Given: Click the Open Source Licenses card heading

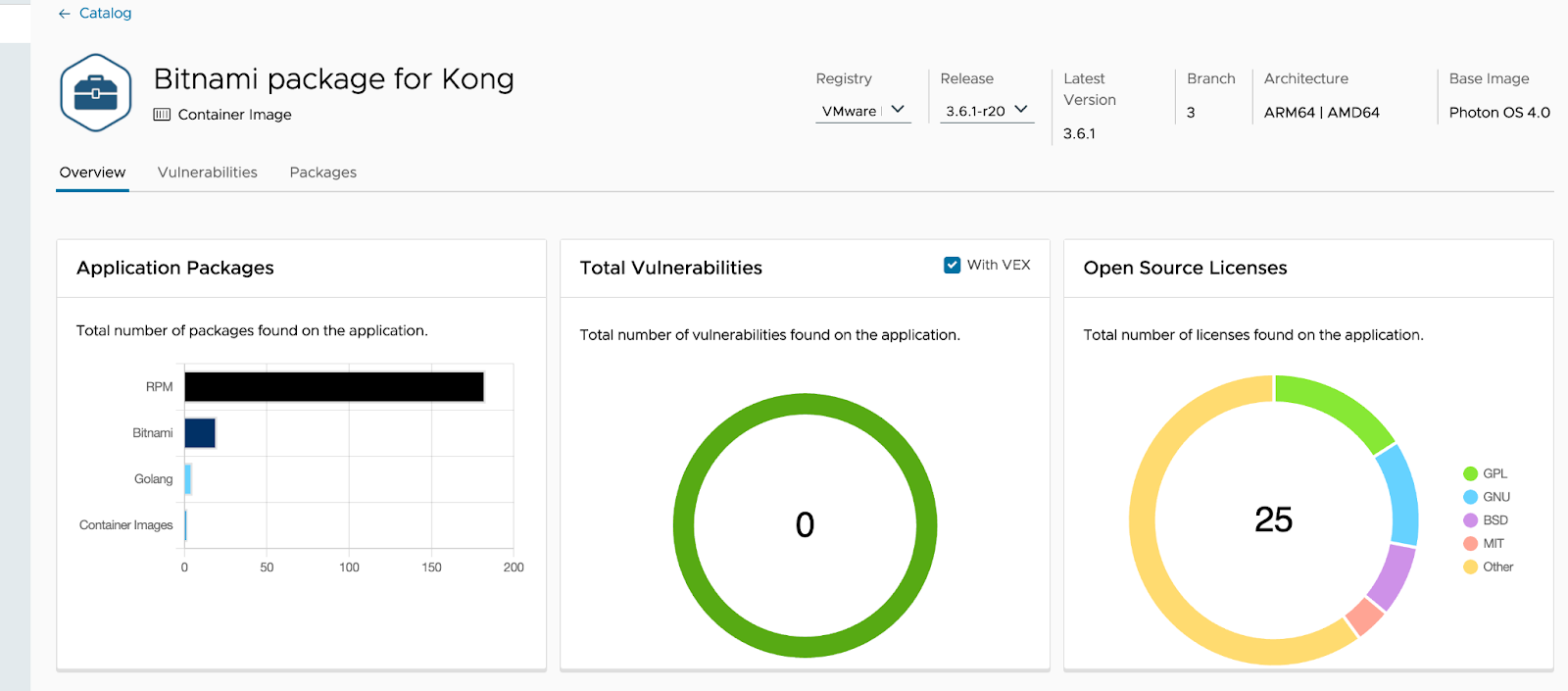Looking at the screenshot, I should click(1185, 268).
